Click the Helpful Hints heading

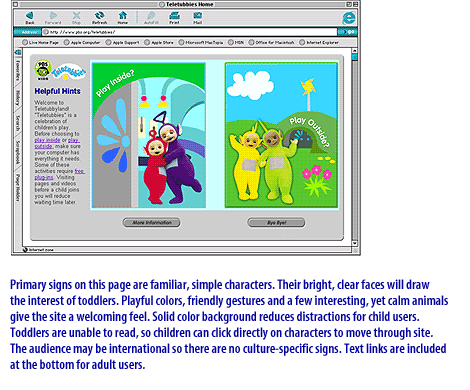(58, 91)
